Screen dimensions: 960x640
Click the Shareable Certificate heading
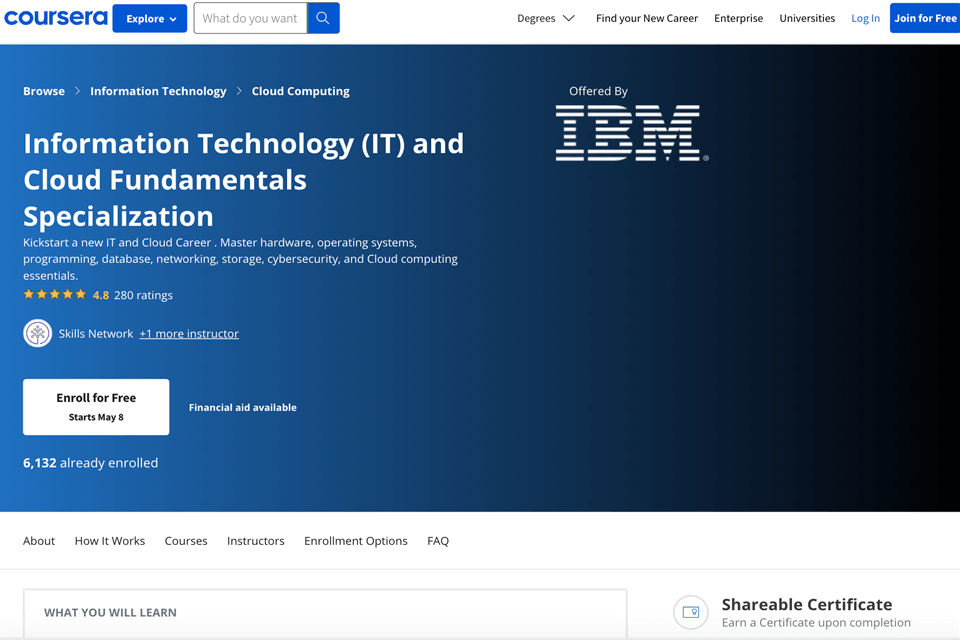[807, 604]
